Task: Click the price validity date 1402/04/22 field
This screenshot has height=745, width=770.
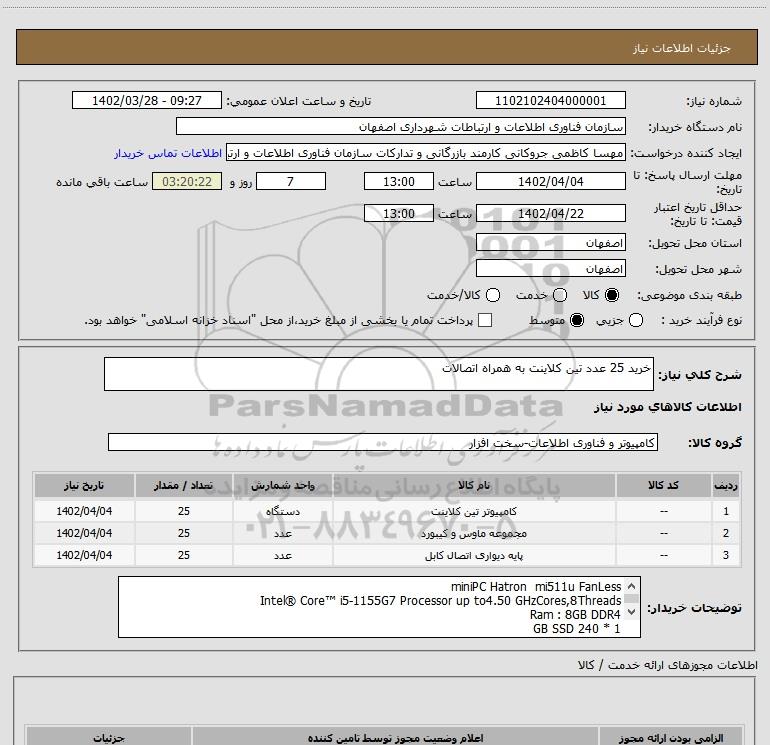Action: click(x=550, y=214)
